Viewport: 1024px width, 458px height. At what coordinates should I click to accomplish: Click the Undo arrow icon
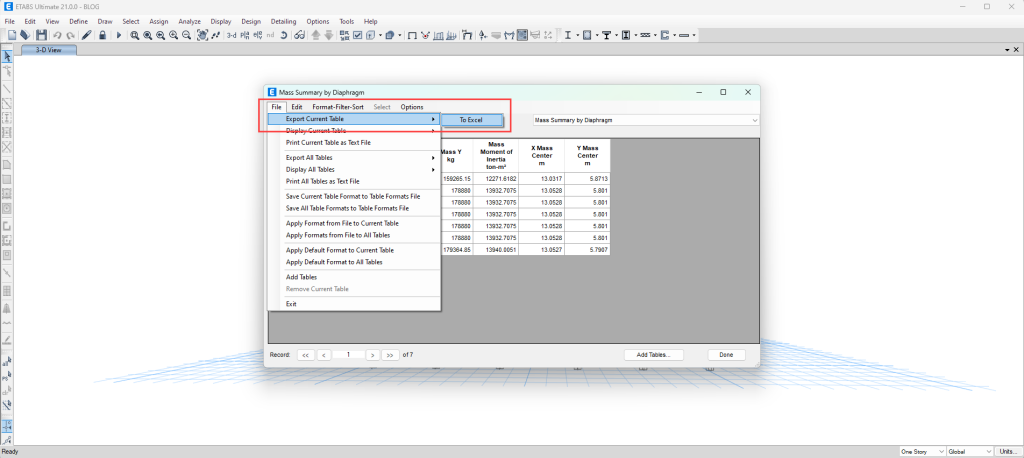57,35
